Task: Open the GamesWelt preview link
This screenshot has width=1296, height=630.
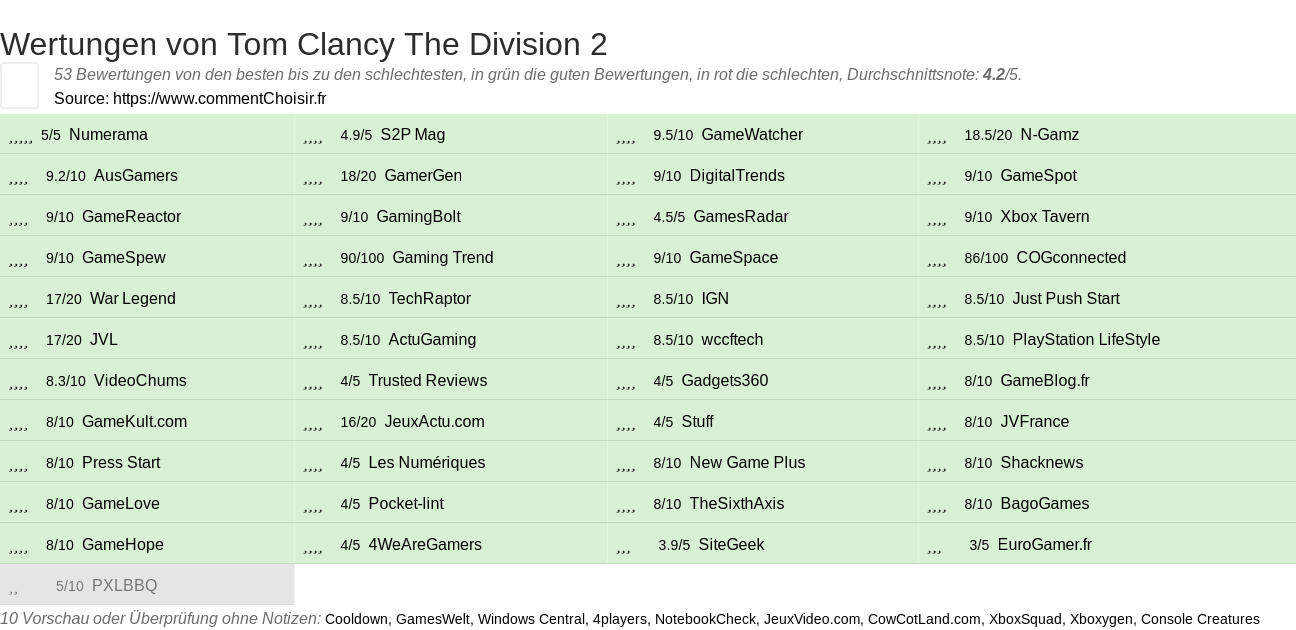Action: click(433, 619)
